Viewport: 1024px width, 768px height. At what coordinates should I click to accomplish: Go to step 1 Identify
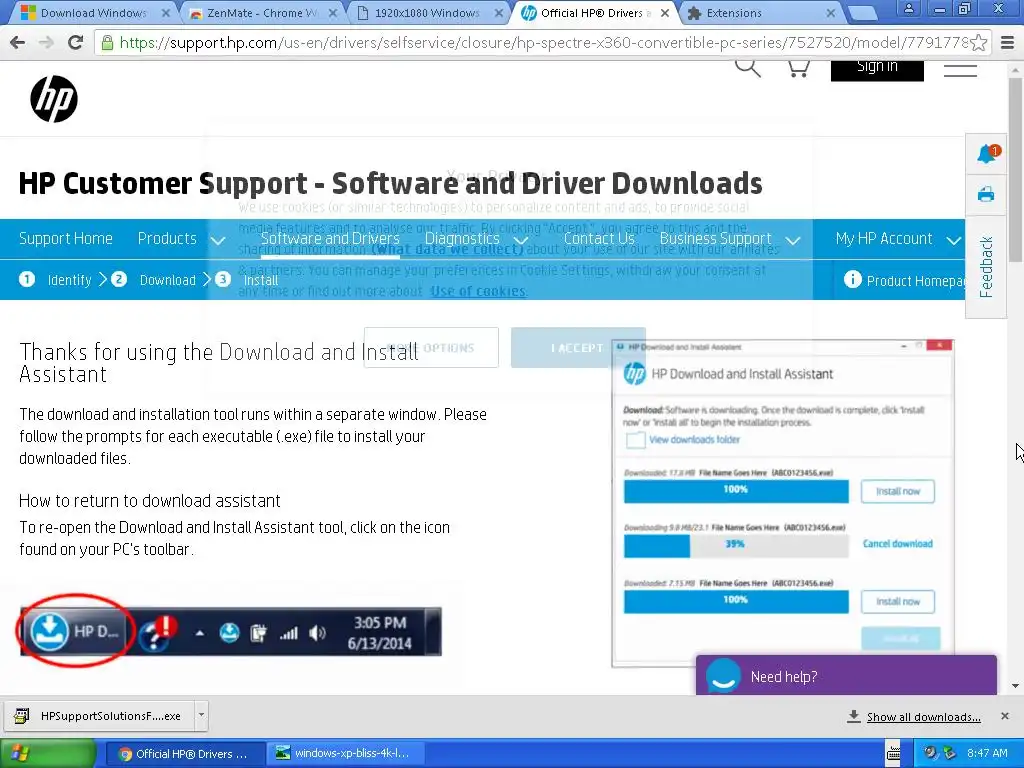tap(56, 280)
